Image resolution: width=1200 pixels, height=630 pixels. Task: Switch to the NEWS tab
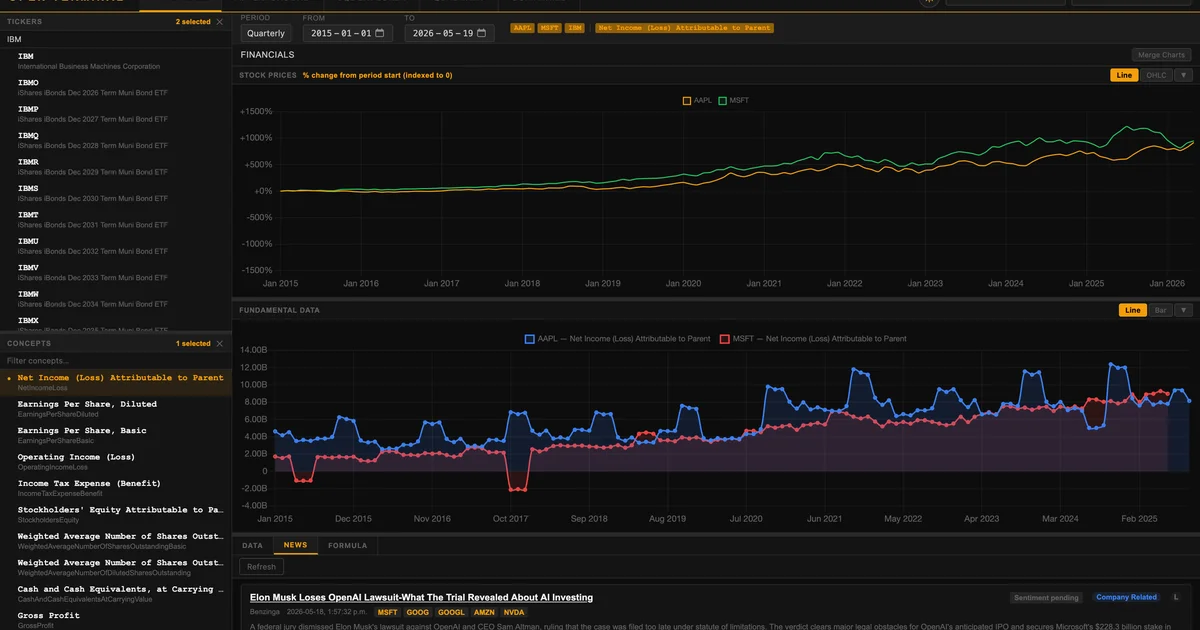click(295, 545)
